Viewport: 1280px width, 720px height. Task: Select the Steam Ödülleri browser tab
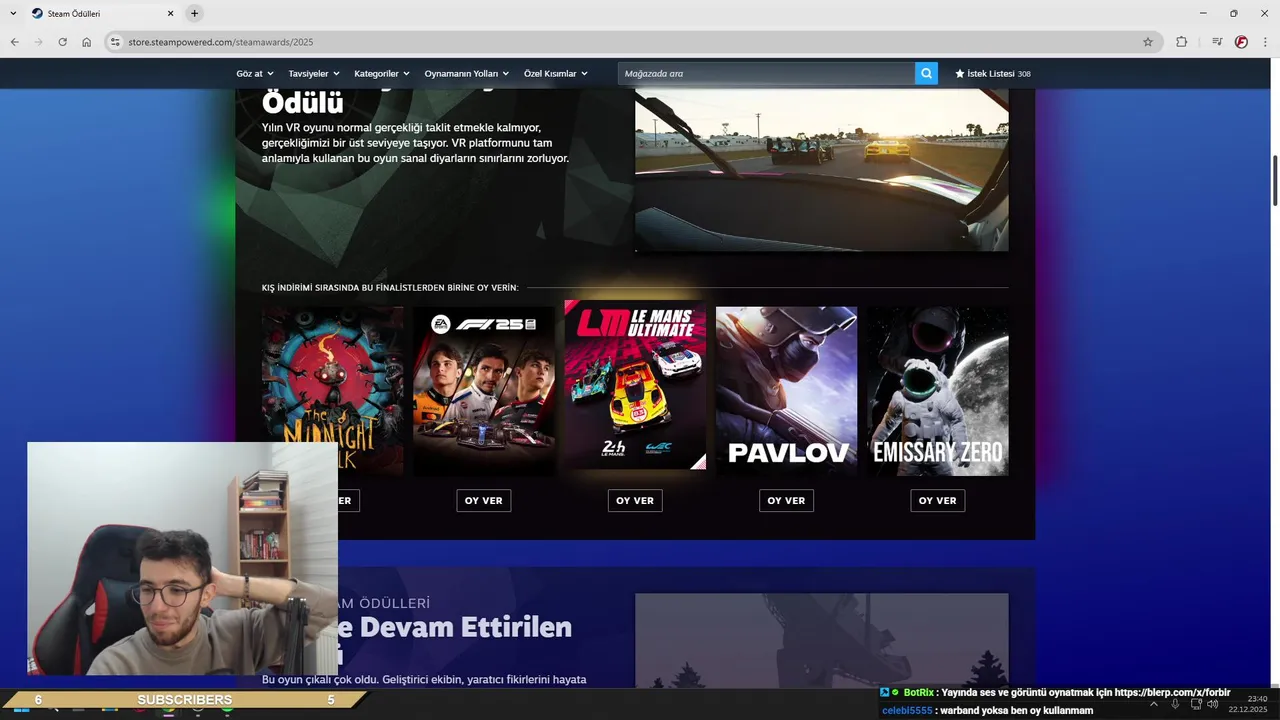pos(100,13)
